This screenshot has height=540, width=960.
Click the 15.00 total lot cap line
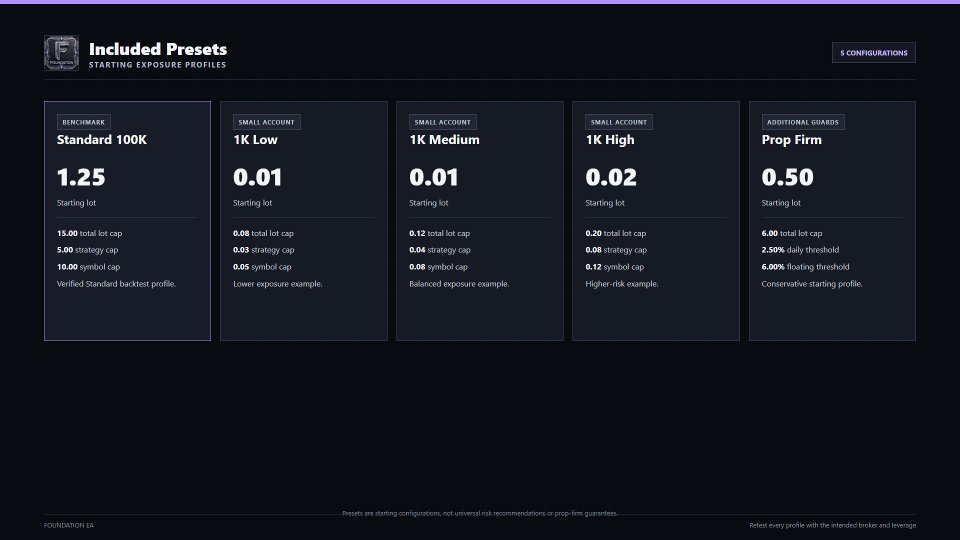click(x=89, y=233)
